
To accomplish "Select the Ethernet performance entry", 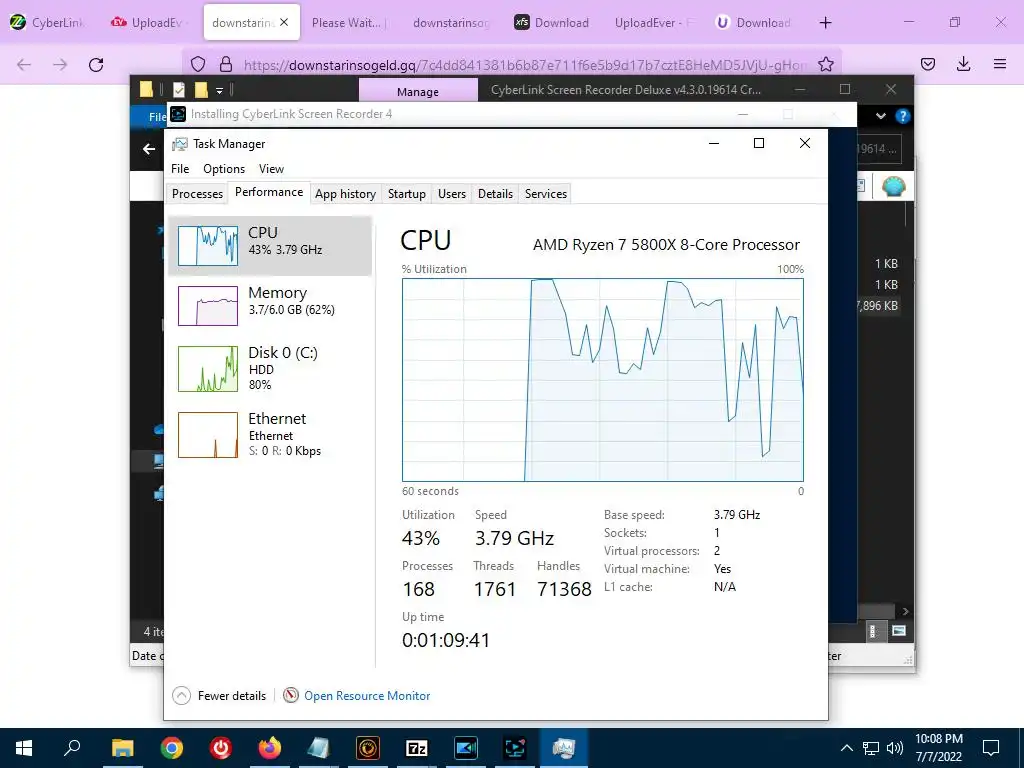I will pos(270,434).
